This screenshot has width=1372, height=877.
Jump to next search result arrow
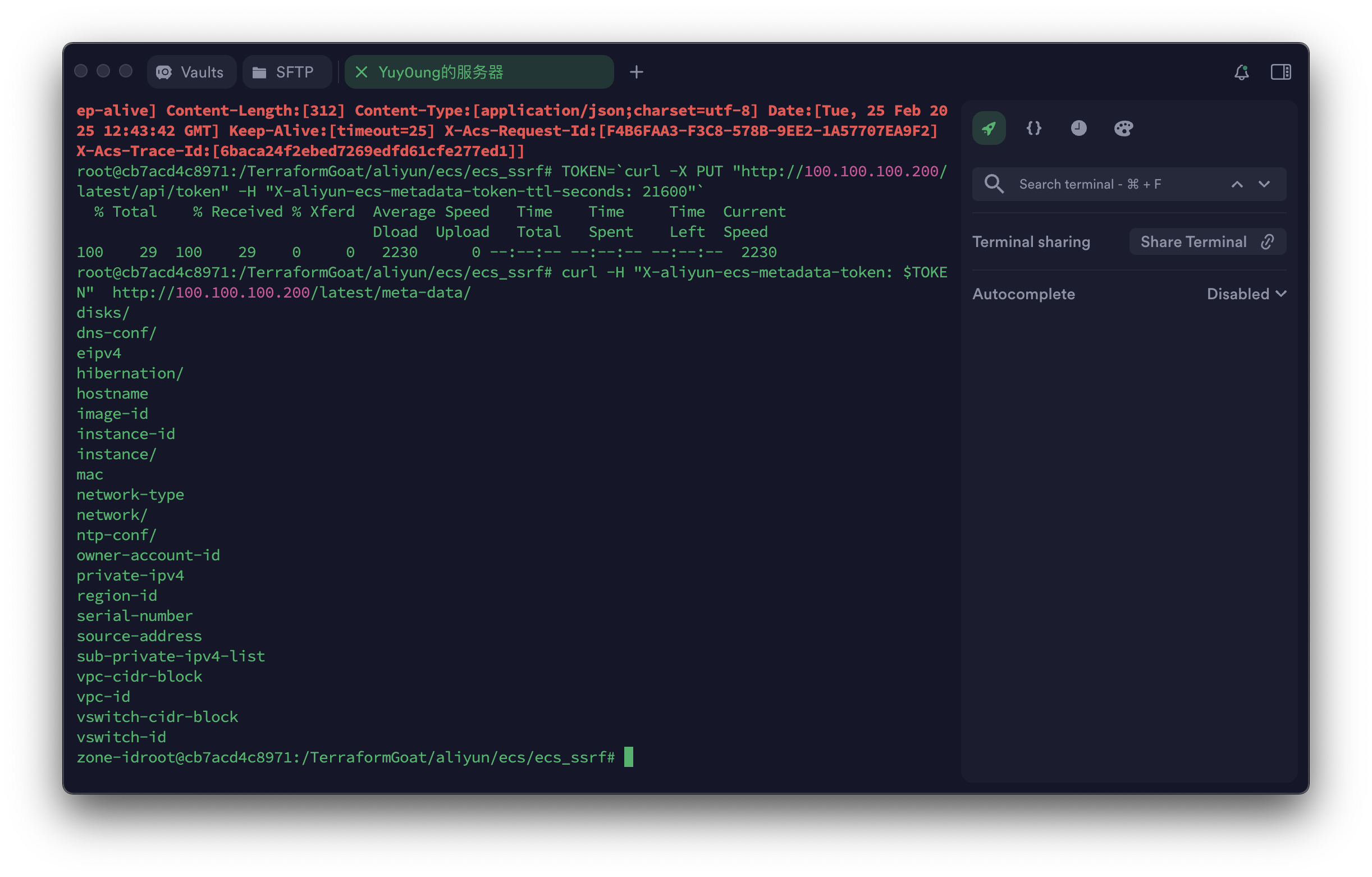(1264, 184)
